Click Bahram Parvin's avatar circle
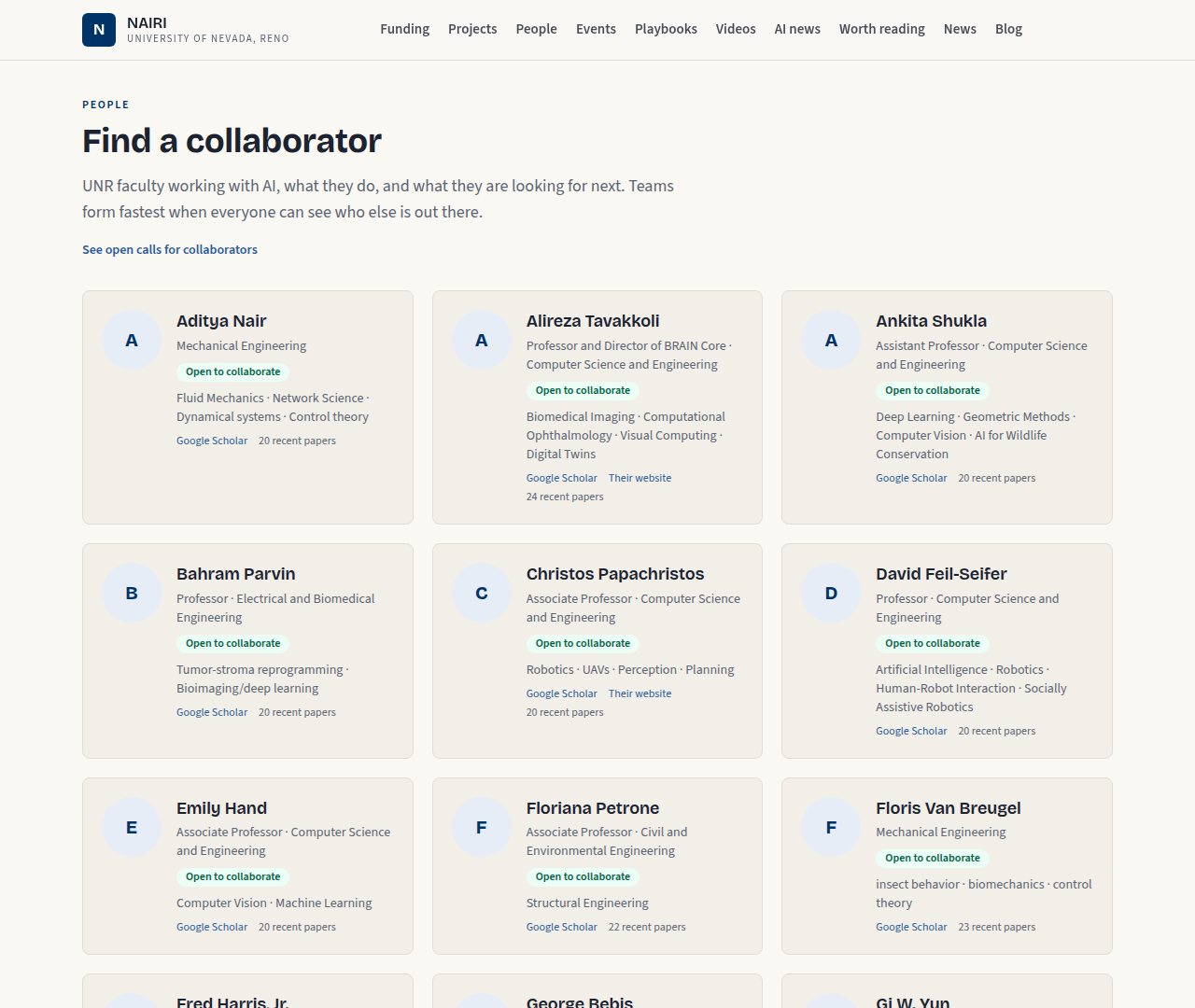This screenshot has height=1008, width=1195. coord(132,593)
